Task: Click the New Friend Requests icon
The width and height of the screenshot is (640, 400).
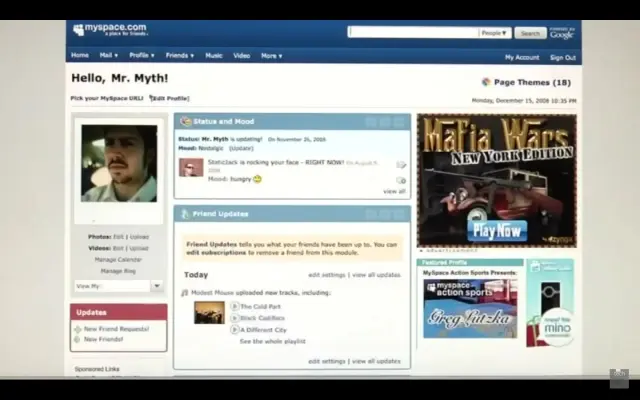Action: (78, 329)
